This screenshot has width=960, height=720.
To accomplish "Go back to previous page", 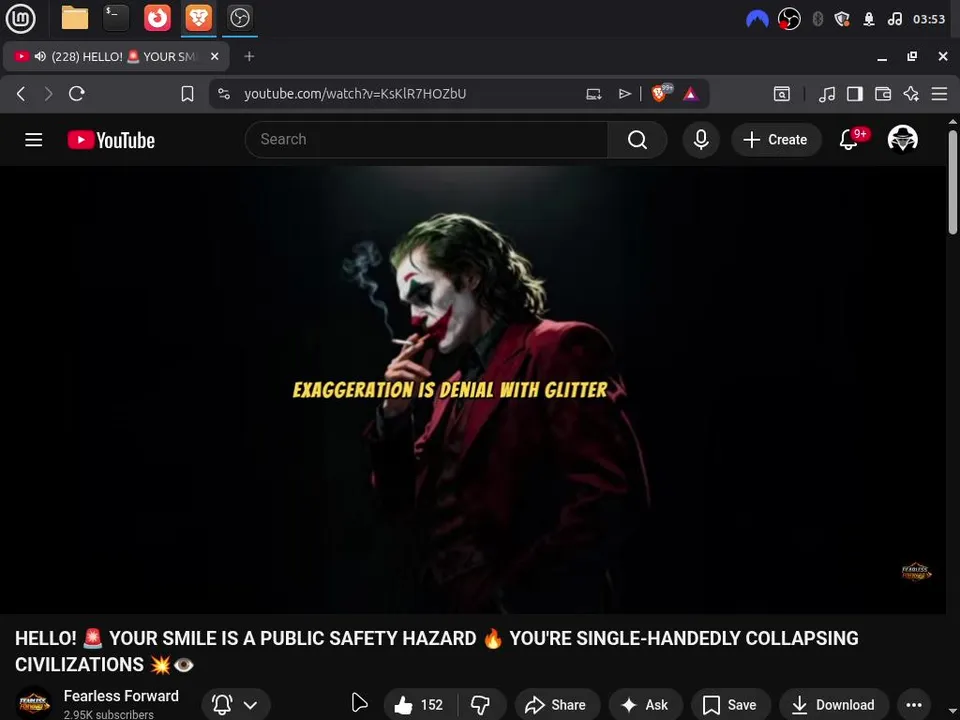I will point(21,94).
